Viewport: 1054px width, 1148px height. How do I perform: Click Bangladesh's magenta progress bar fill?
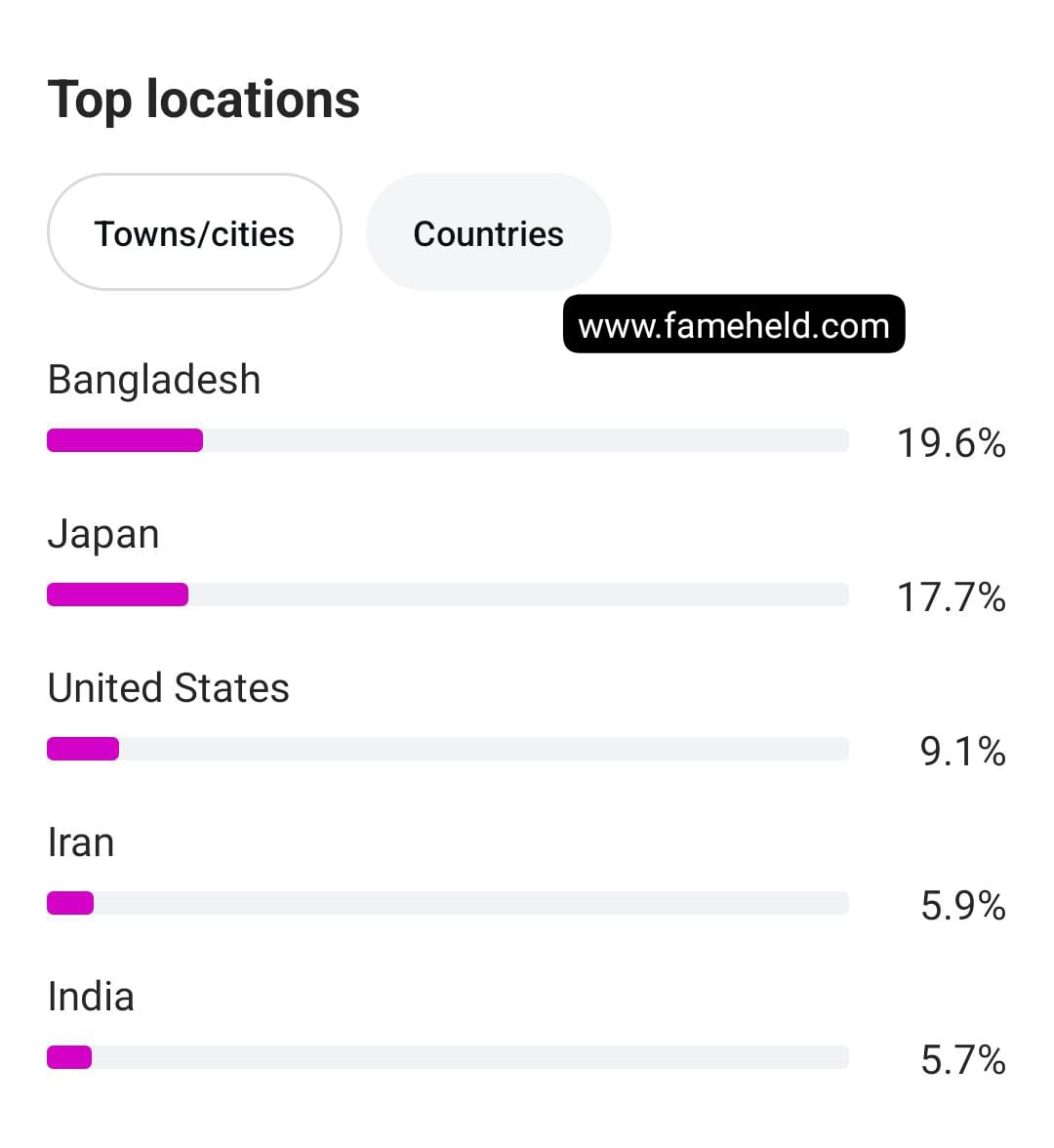pos(125,440)
